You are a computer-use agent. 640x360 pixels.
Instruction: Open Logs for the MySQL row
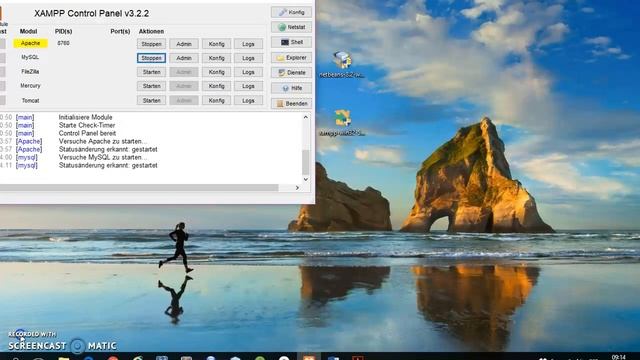248,58
